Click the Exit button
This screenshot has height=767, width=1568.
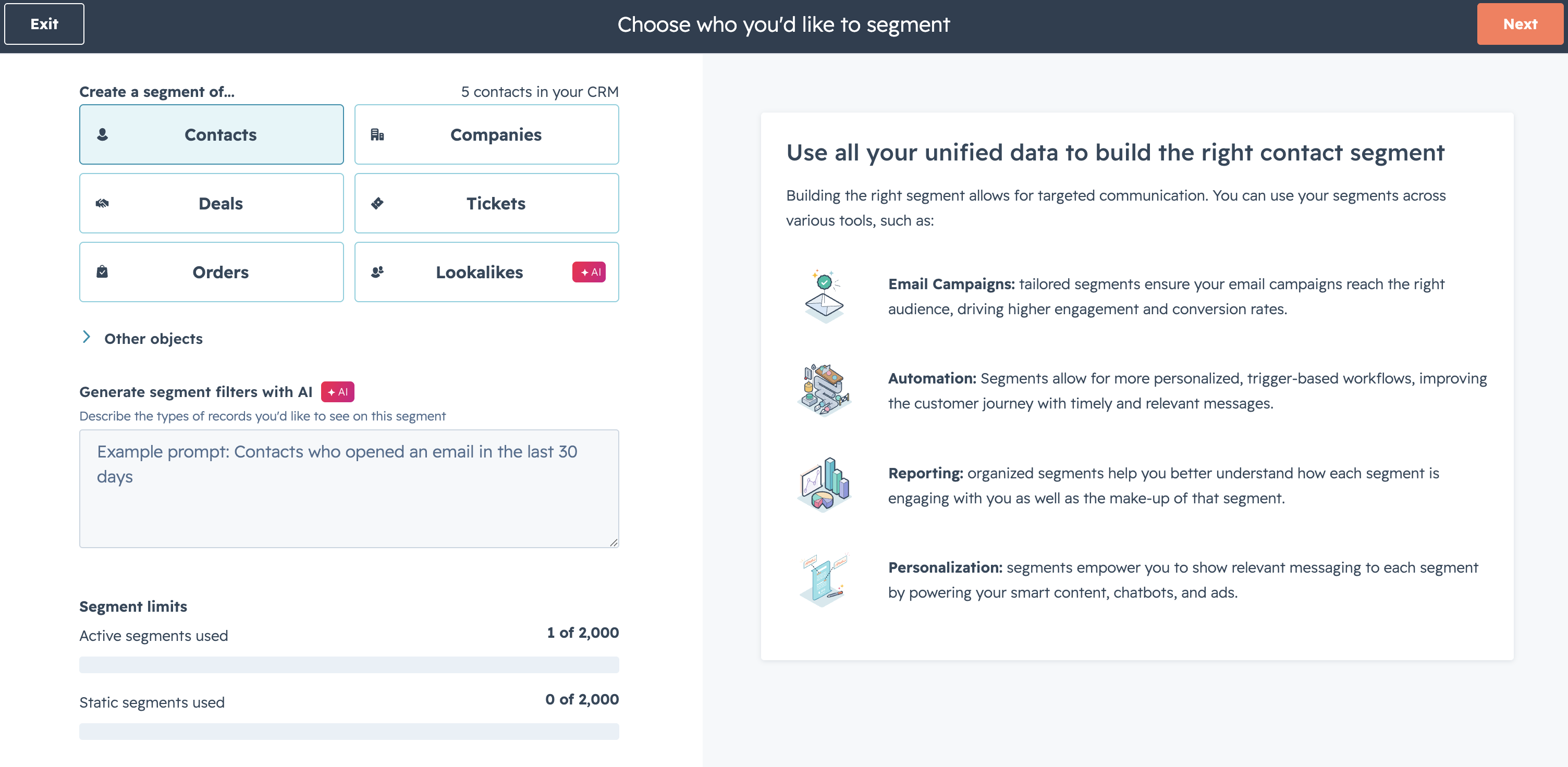click(44, 24)
